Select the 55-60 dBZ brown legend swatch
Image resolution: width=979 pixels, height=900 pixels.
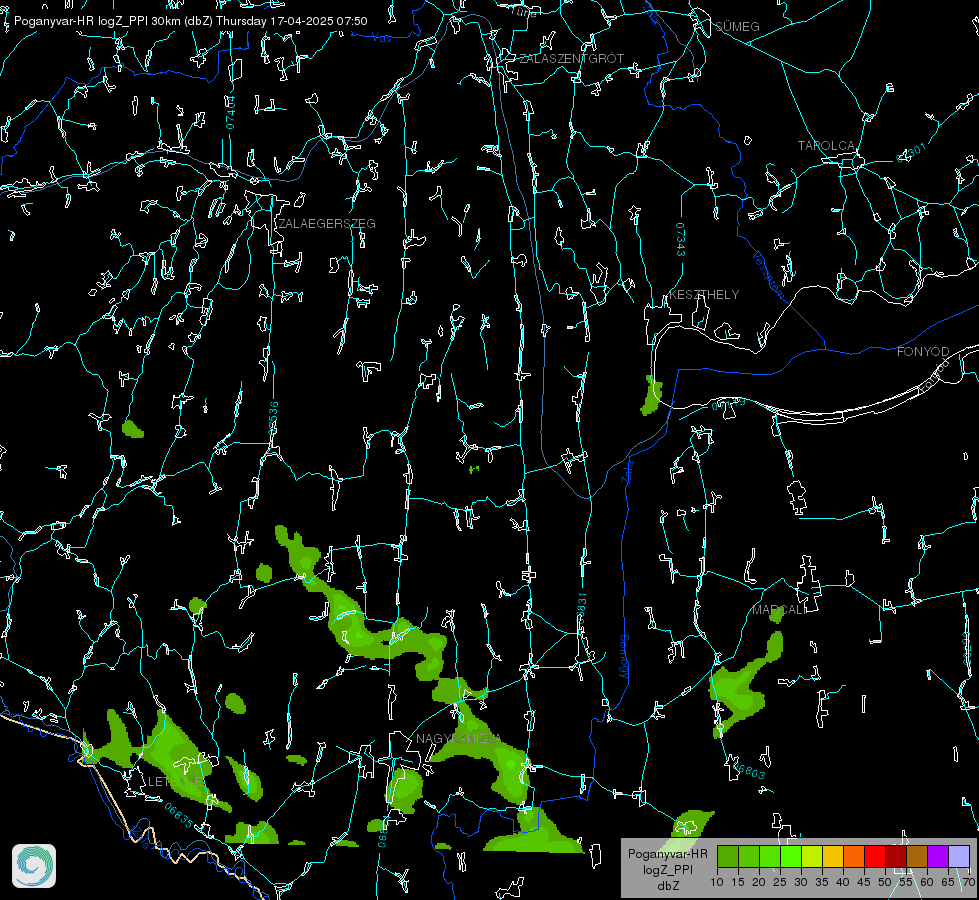click(x=917, y=856)
